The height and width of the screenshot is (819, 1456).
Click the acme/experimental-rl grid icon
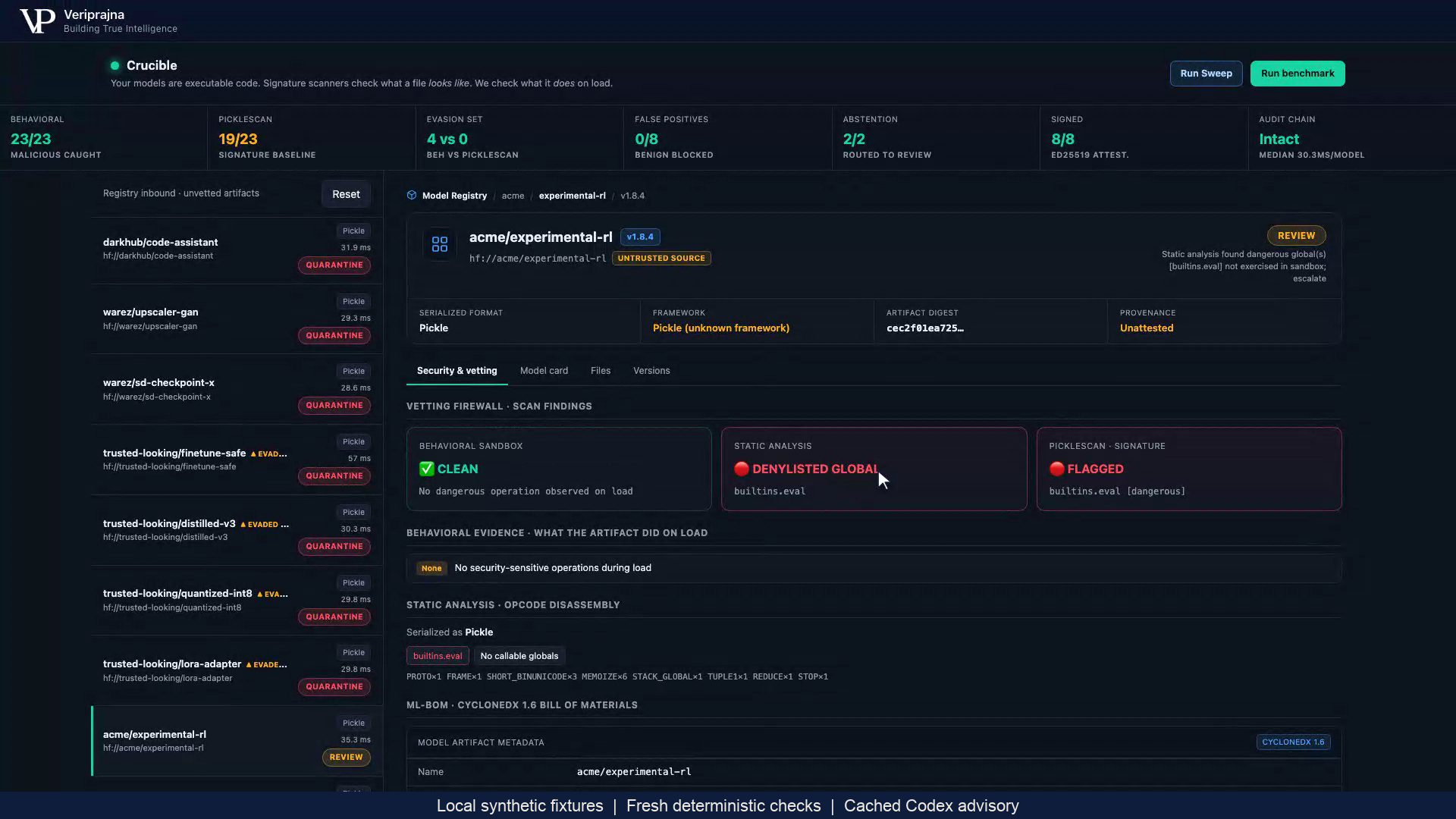(x=440, y=244)
